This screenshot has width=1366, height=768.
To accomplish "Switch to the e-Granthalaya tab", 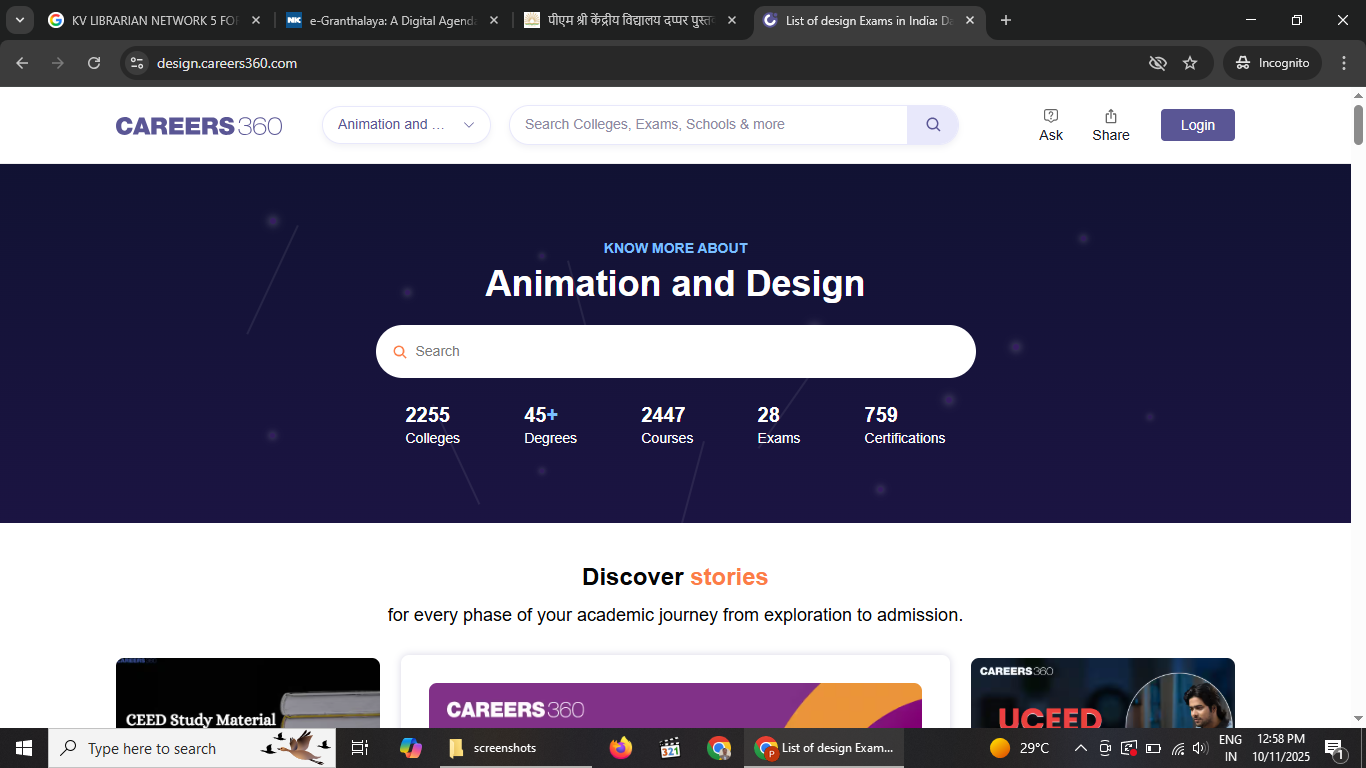I will pyautogui.click(x=392, y=20).
